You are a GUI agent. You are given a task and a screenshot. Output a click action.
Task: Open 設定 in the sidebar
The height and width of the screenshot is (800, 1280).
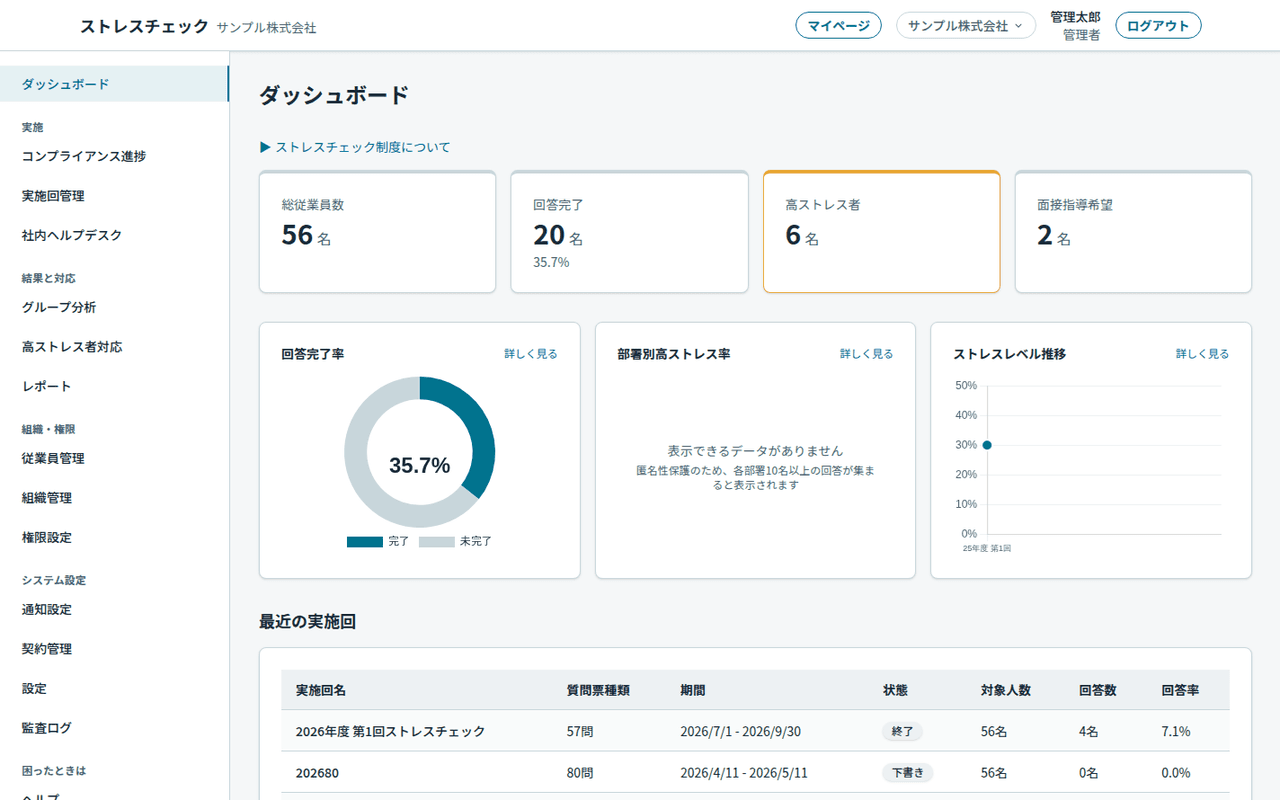114,688
